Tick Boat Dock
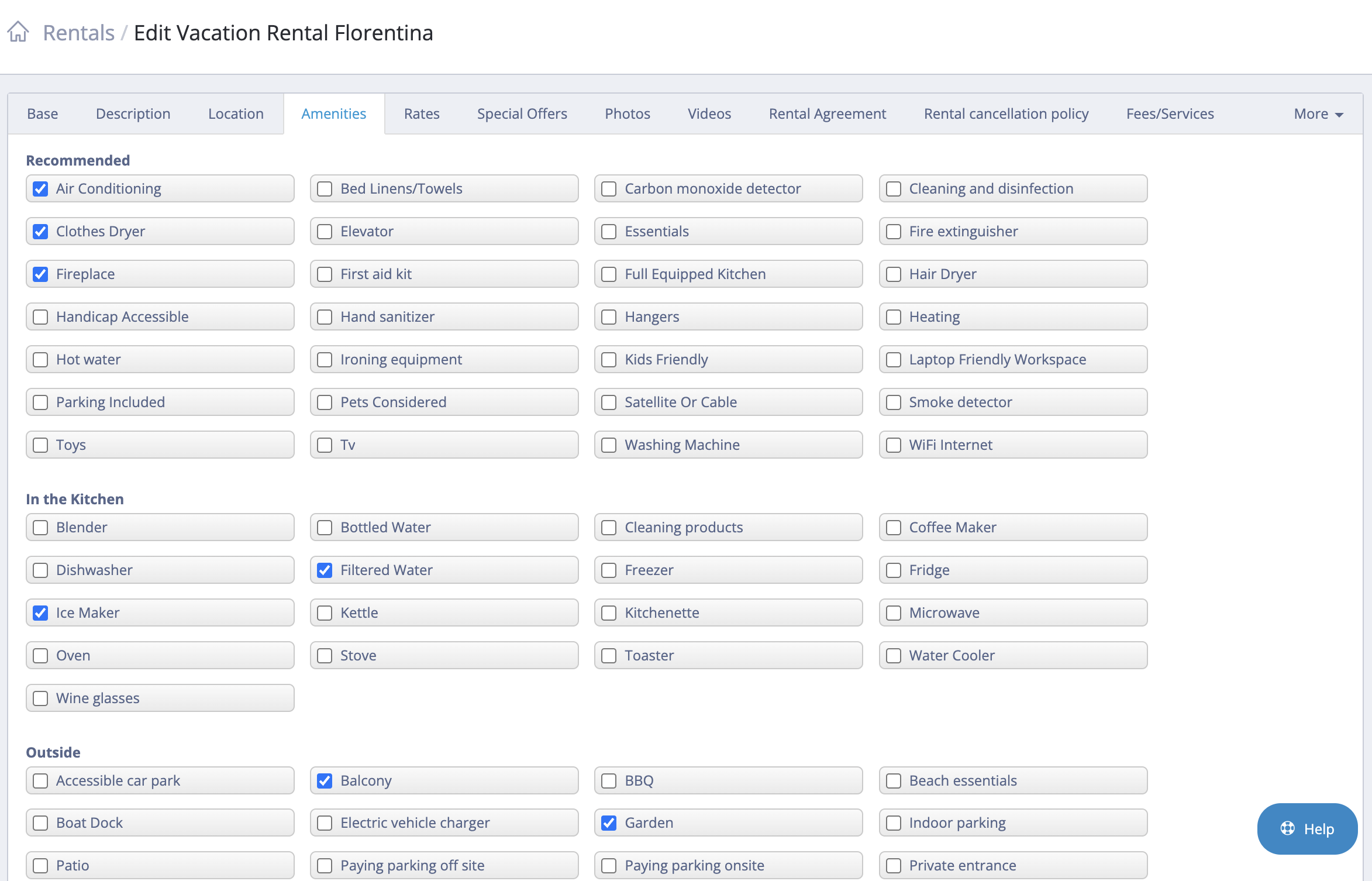Screen dimensions: 1372x881 (40, 823)
